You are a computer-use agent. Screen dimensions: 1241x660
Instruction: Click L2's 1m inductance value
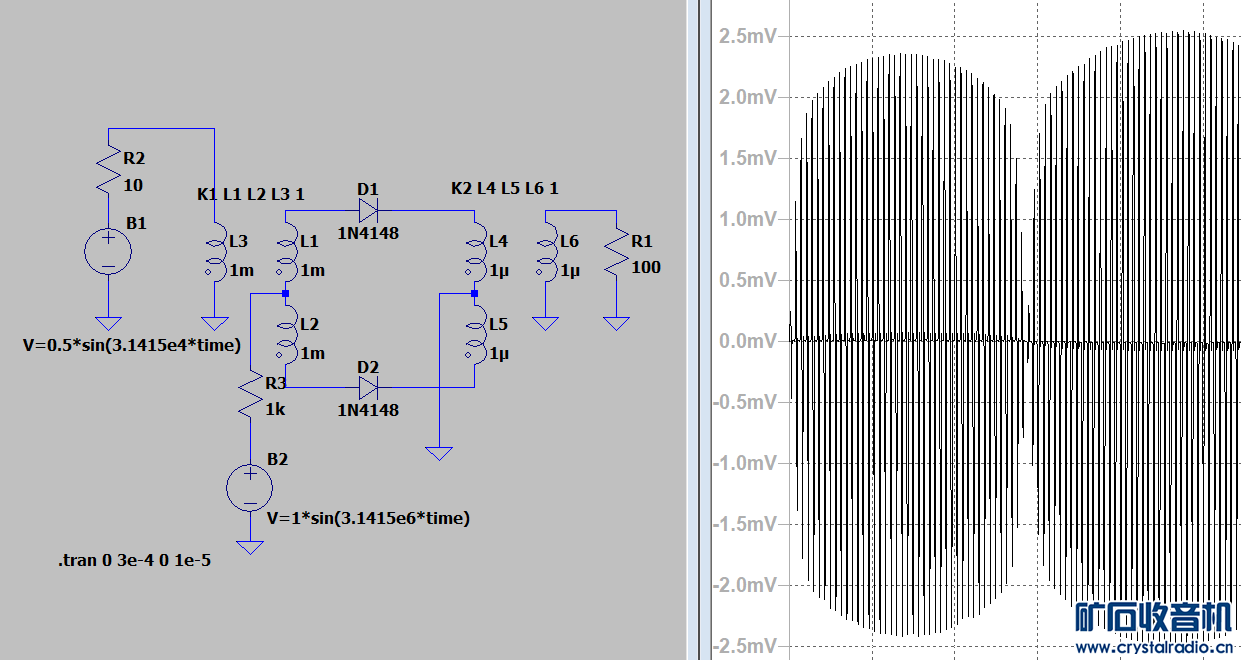[312, 353]
